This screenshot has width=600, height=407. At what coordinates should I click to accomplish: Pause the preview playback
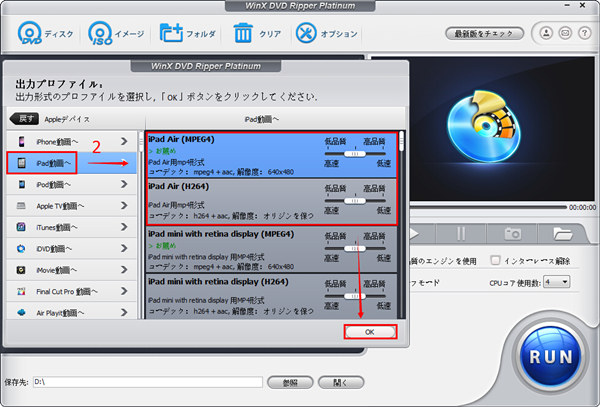pyautogui.click(x=461, y=233)
